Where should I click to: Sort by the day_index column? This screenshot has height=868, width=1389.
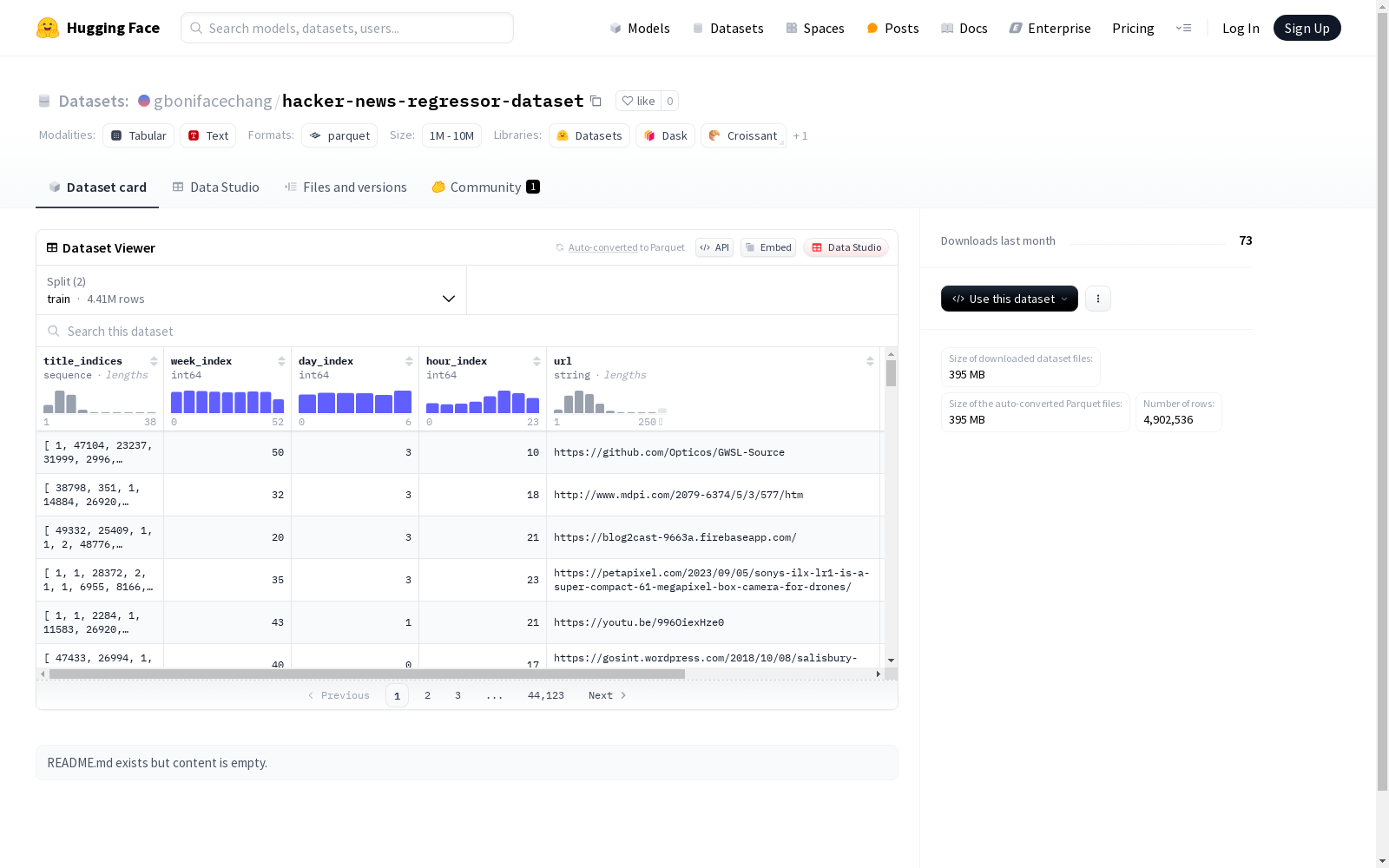[x=409, y=361]
